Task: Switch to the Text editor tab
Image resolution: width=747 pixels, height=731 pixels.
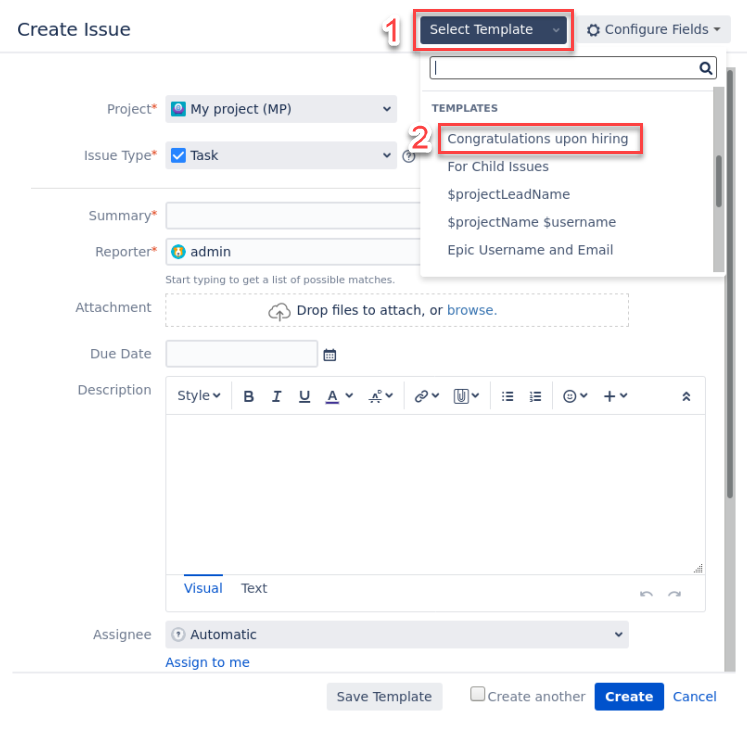Action: tap(254, 588)
